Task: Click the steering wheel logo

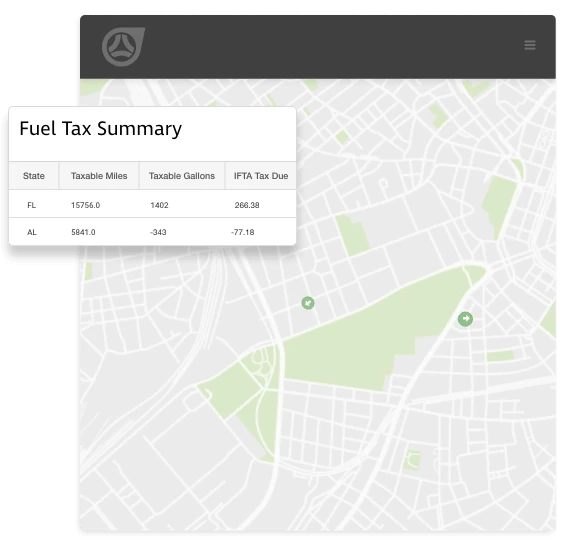Action: pos(123,47)
